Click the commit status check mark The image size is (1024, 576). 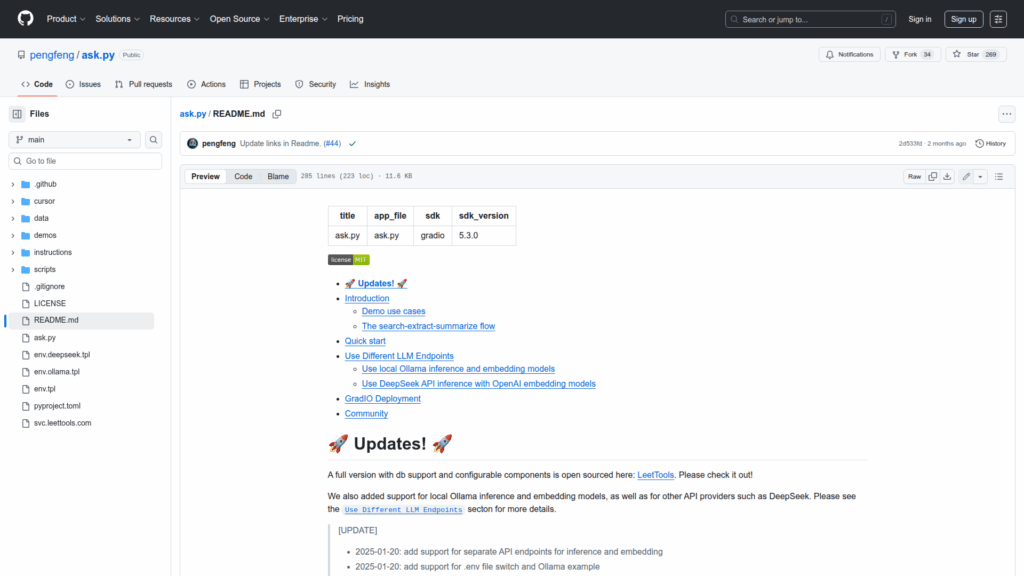pos(353,144)
